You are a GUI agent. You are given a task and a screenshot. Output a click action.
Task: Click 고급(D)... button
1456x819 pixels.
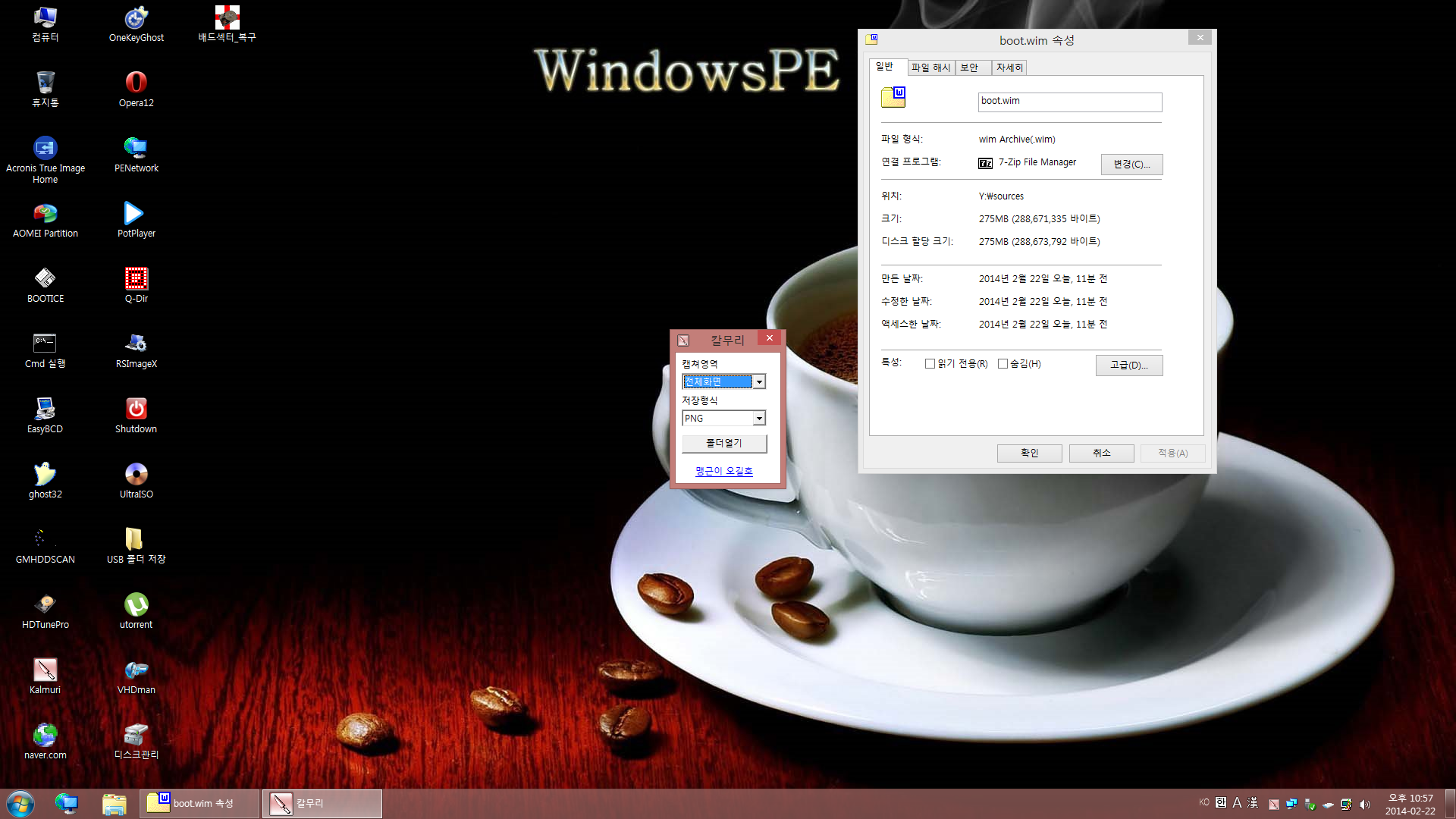pyautogui.click(x=1129, y=365)
